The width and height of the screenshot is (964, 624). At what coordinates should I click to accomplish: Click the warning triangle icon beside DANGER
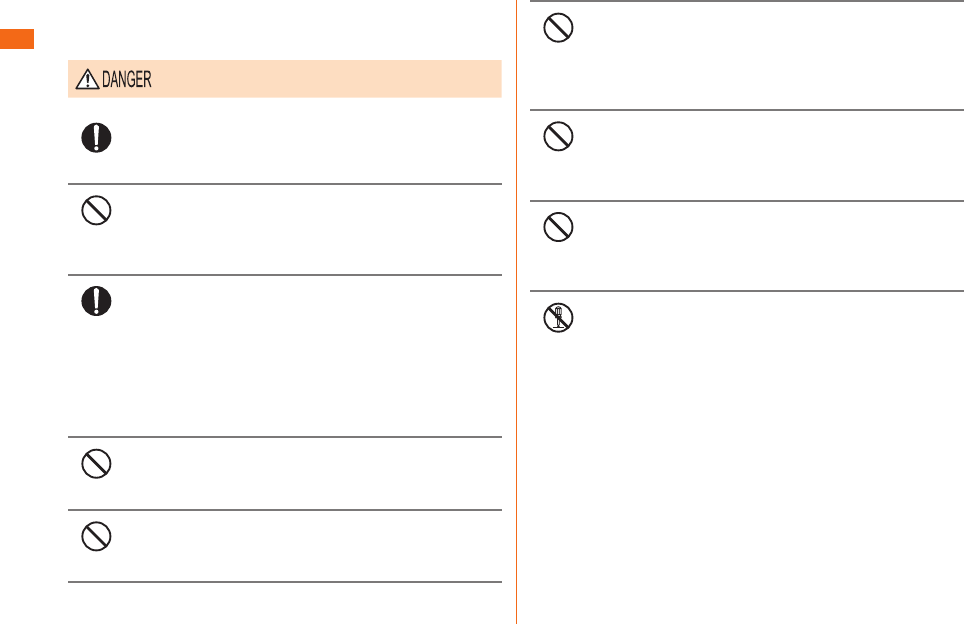pos(87,79)
